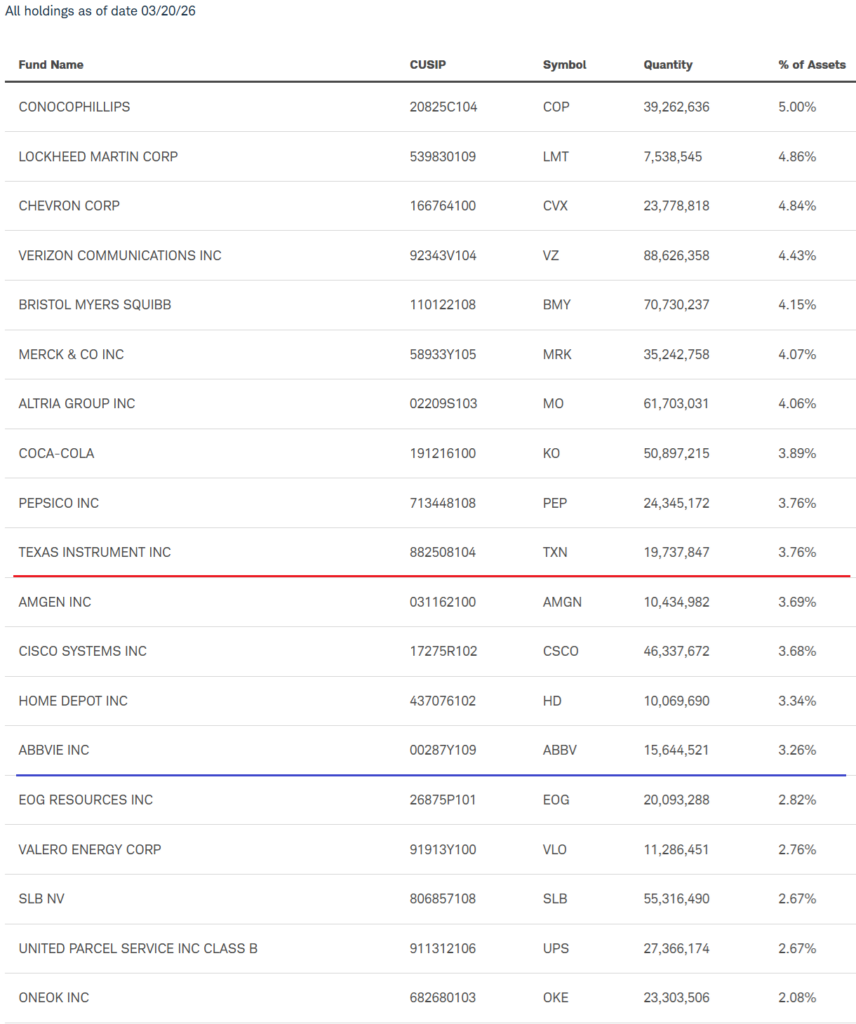
Task: Select VERIZON COMMUNICATIONS INC row name
Action: tap(120, 256)
